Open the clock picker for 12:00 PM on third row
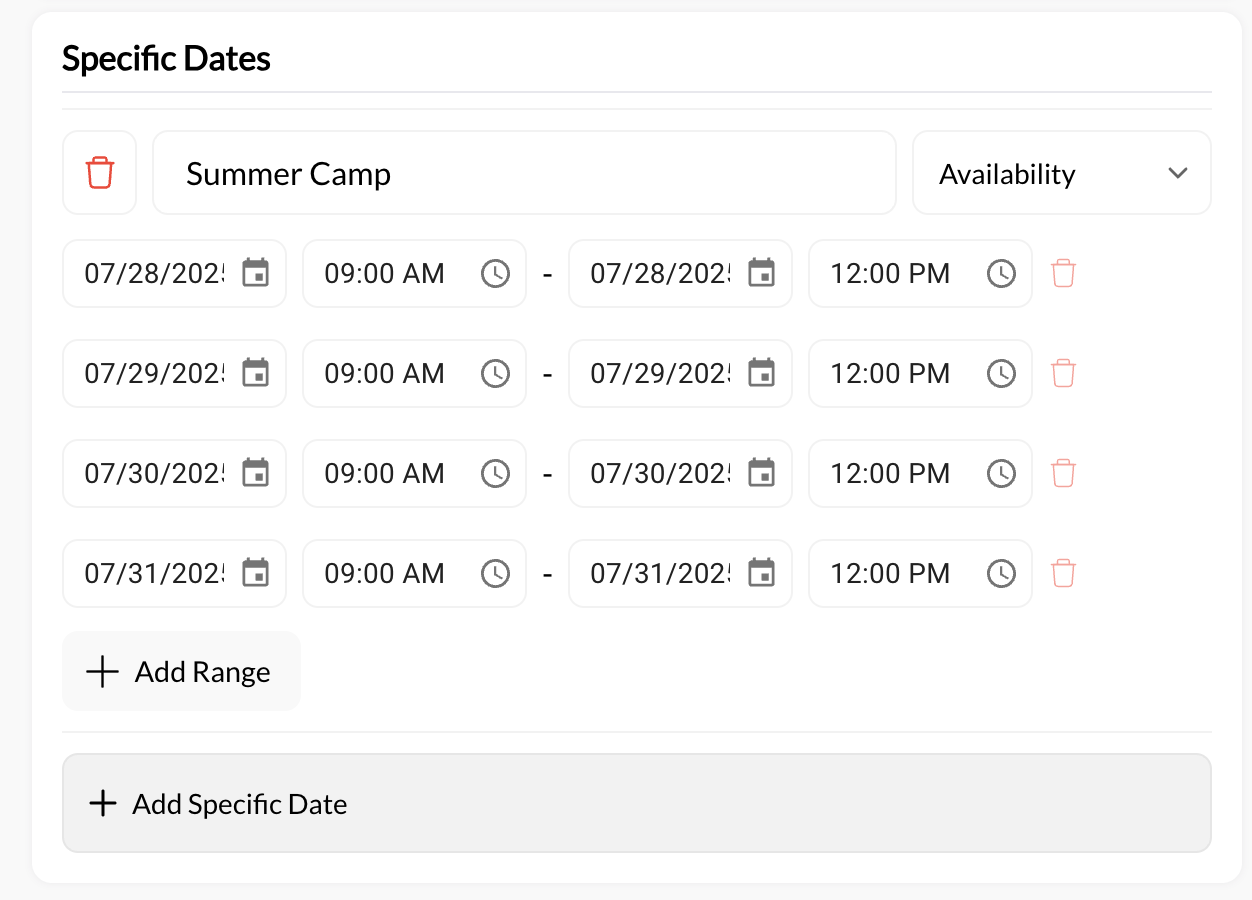The image size is (1252, 900). [x=1001, y=473]
